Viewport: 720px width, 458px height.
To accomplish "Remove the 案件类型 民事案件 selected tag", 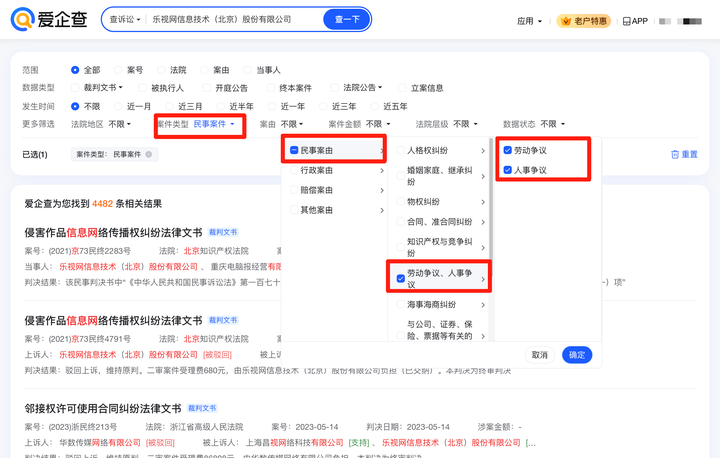I will [149, 154].
